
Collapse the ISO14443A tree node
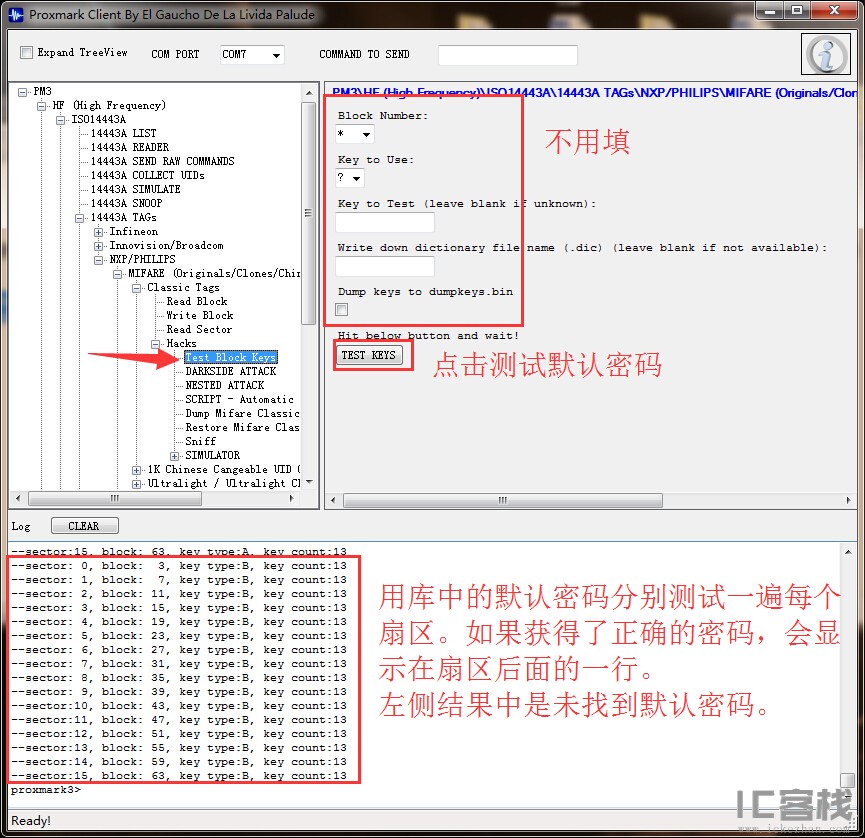(x=60, y=120)
